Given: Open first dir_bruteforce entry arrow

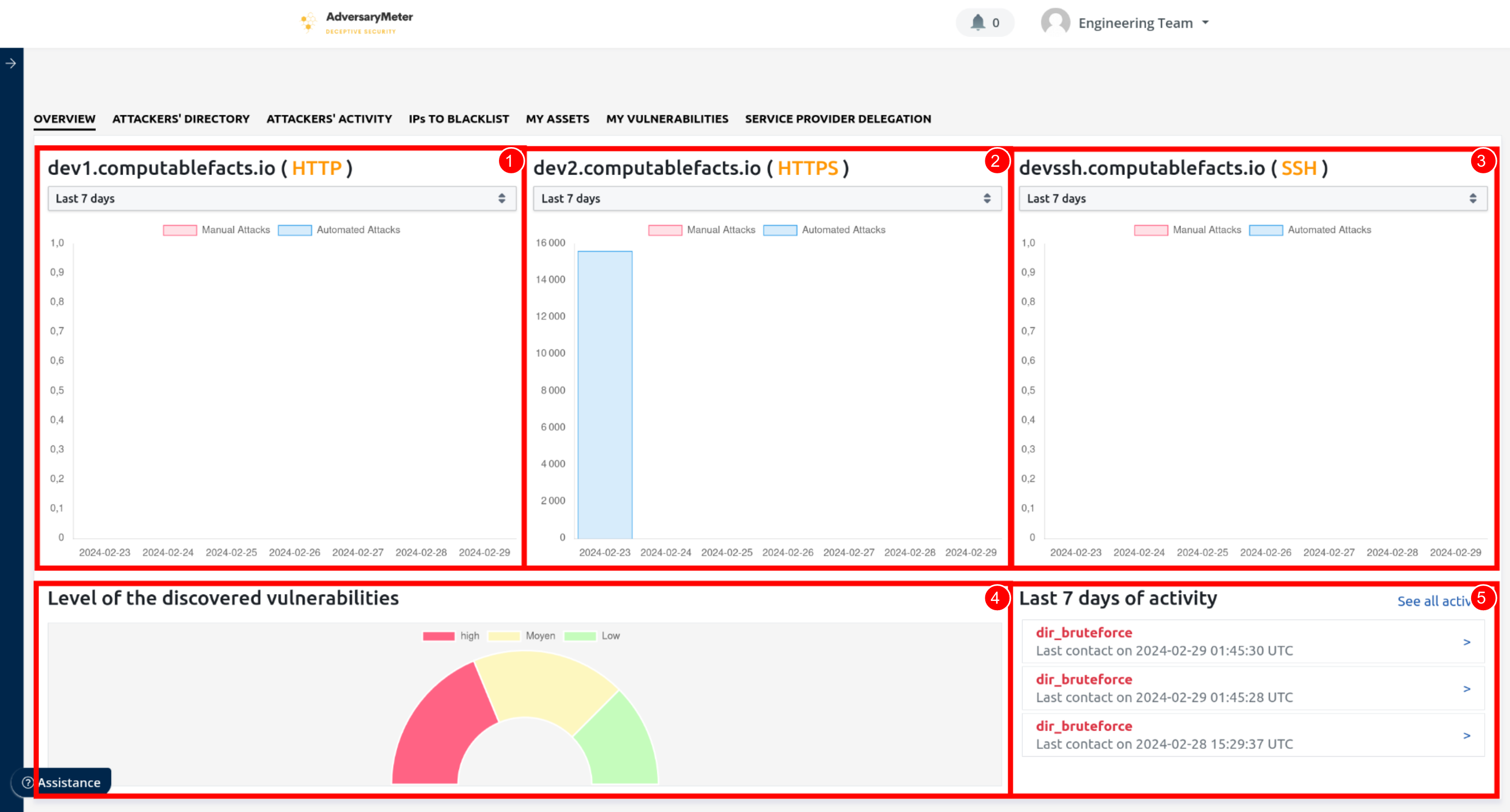Looking at the screenshot, I should tap(1466, 642).
